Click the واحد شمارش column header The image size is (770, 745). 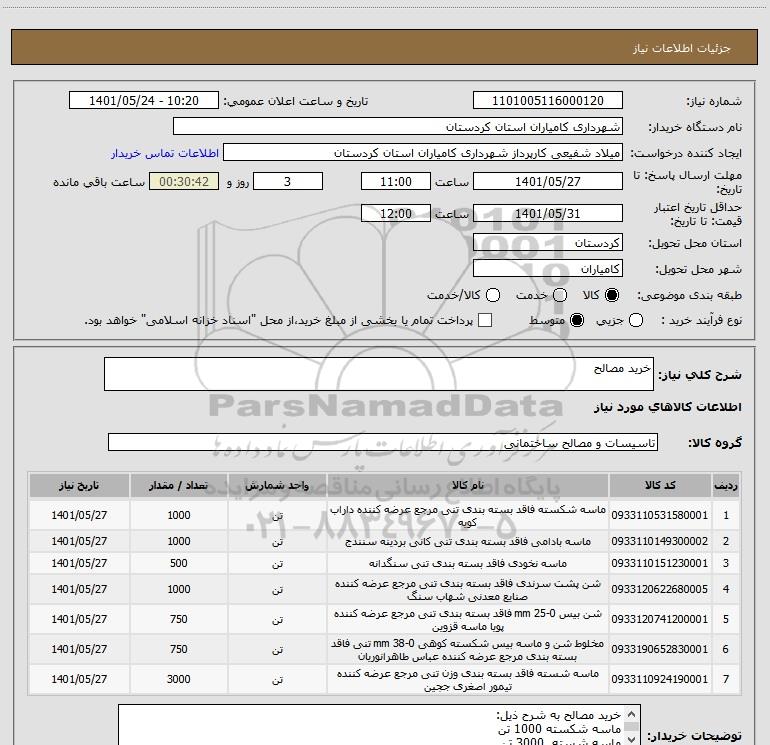pos(277,486)
